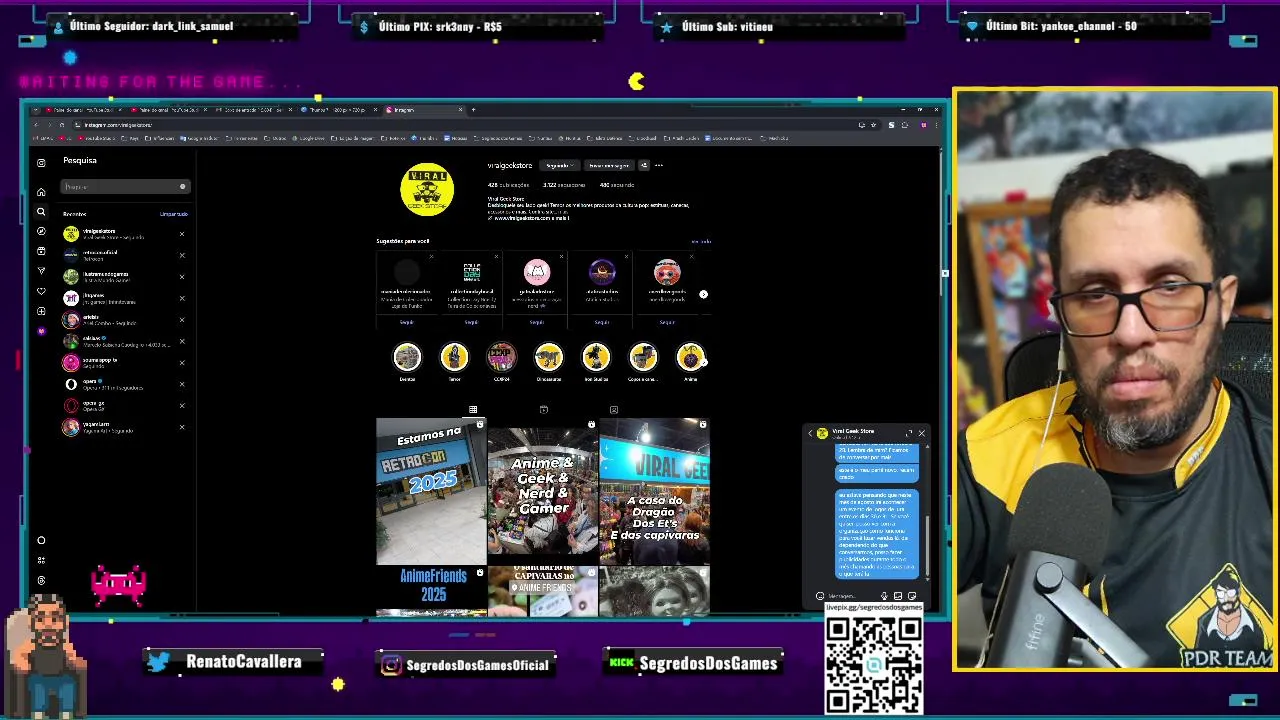Click the image attach icon in the chat

(x=898, y=596)
